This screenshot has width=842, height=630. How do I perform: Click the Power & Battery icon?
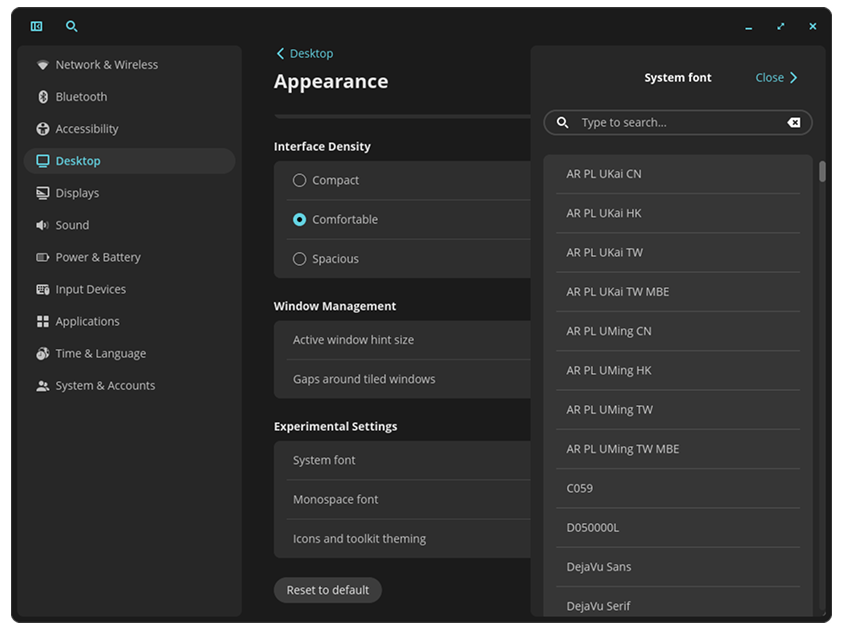pyautogui.click(x=43, y=257)
